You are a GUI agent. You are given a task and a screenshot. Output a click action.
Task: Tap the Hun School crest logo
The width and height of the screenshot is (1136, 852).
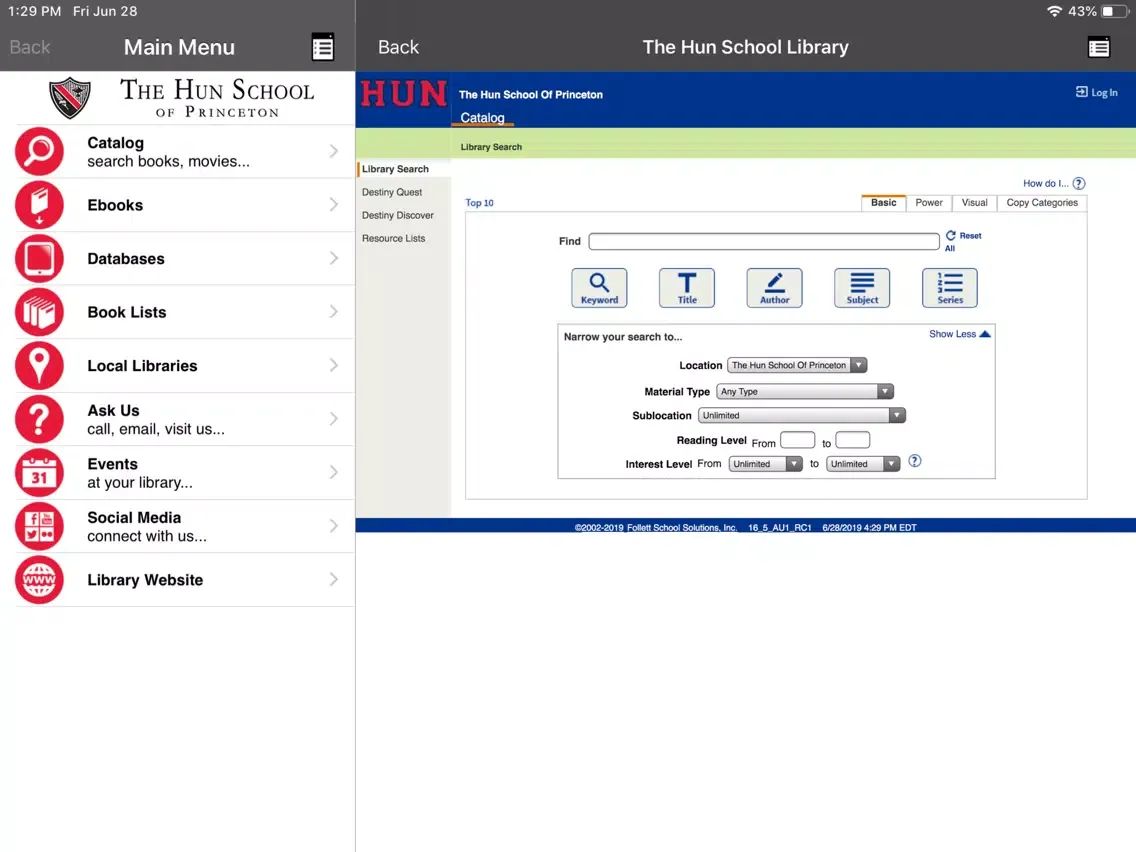[70, 98]
